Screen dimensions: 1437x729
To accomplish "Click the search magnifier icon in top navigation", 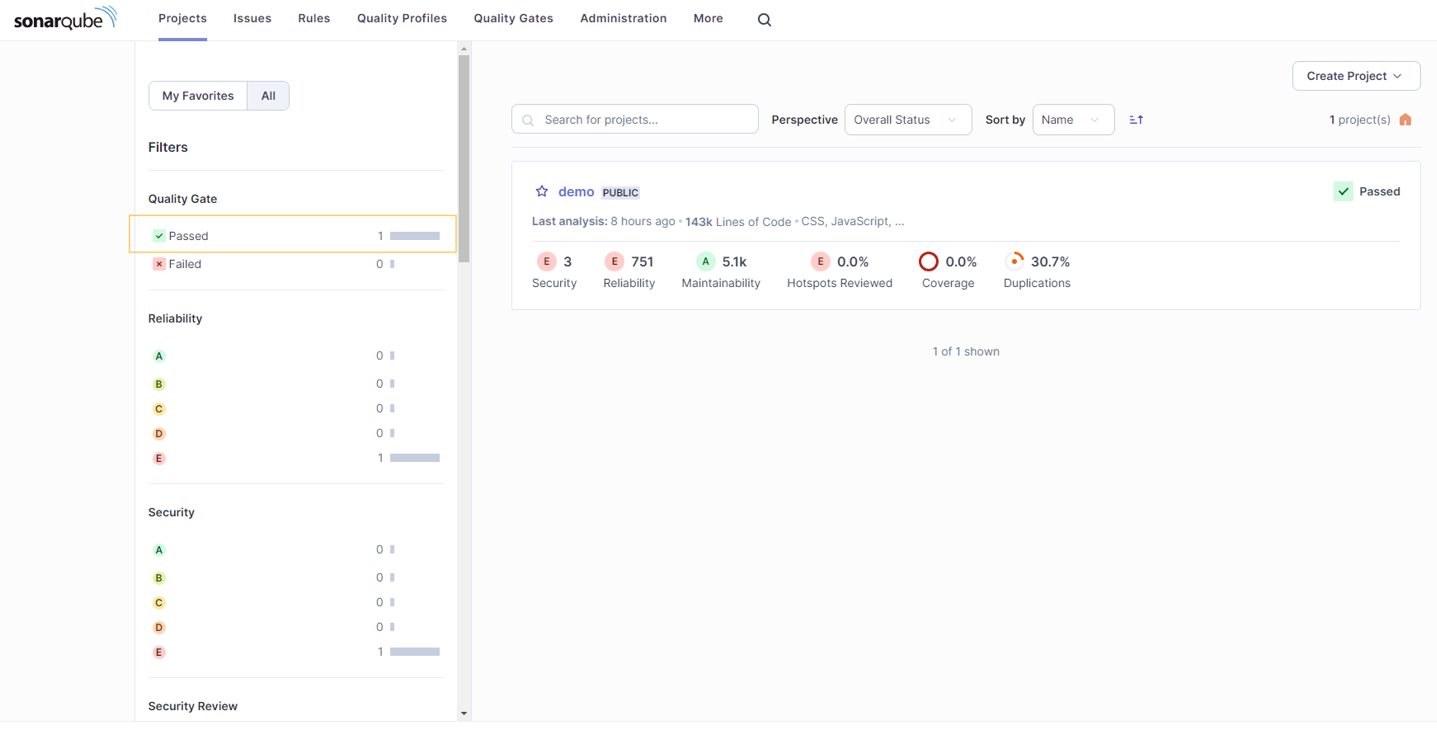I will pos(764,20).
